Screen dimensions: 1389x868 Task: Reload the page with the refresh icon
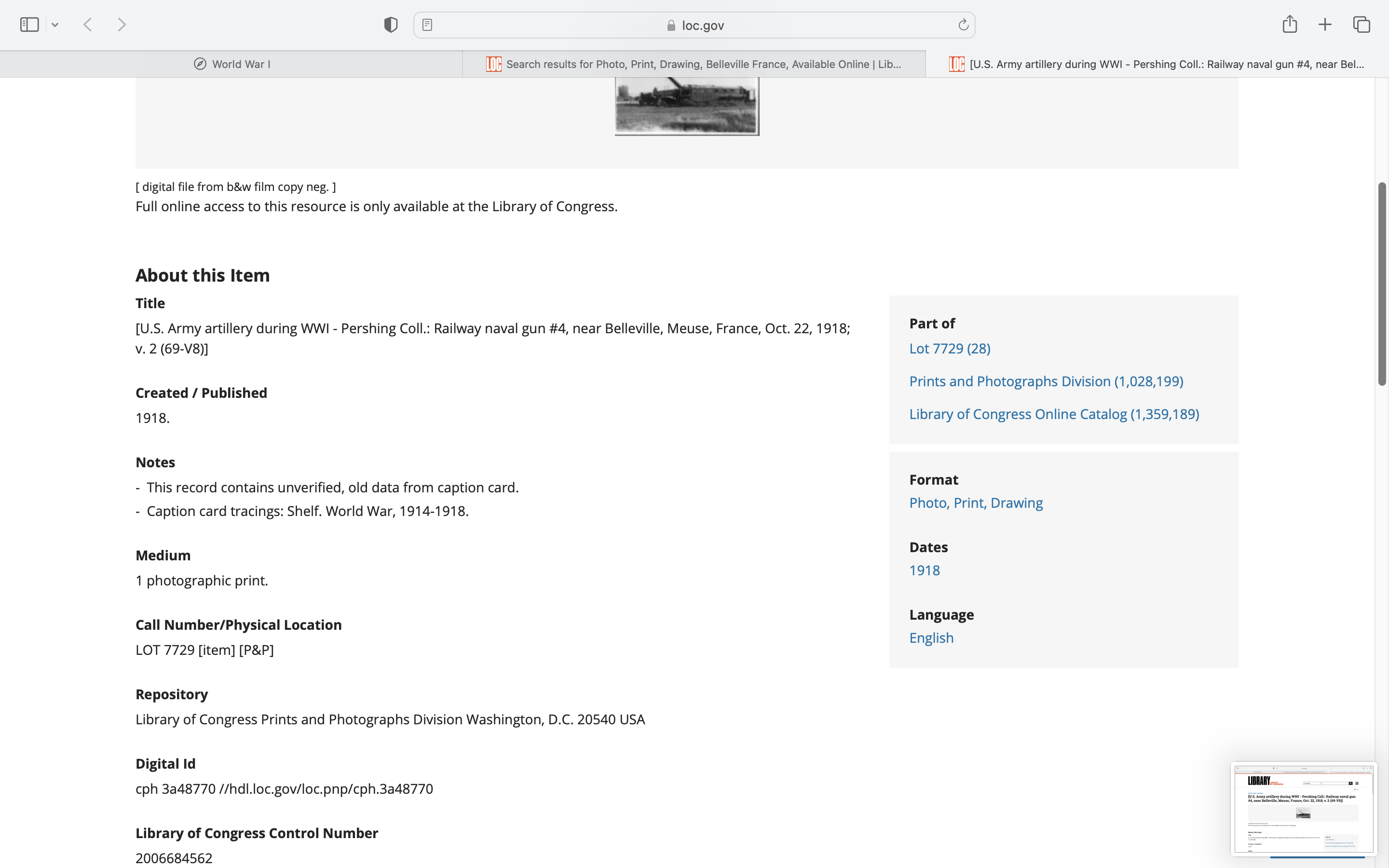coord(963,25)
